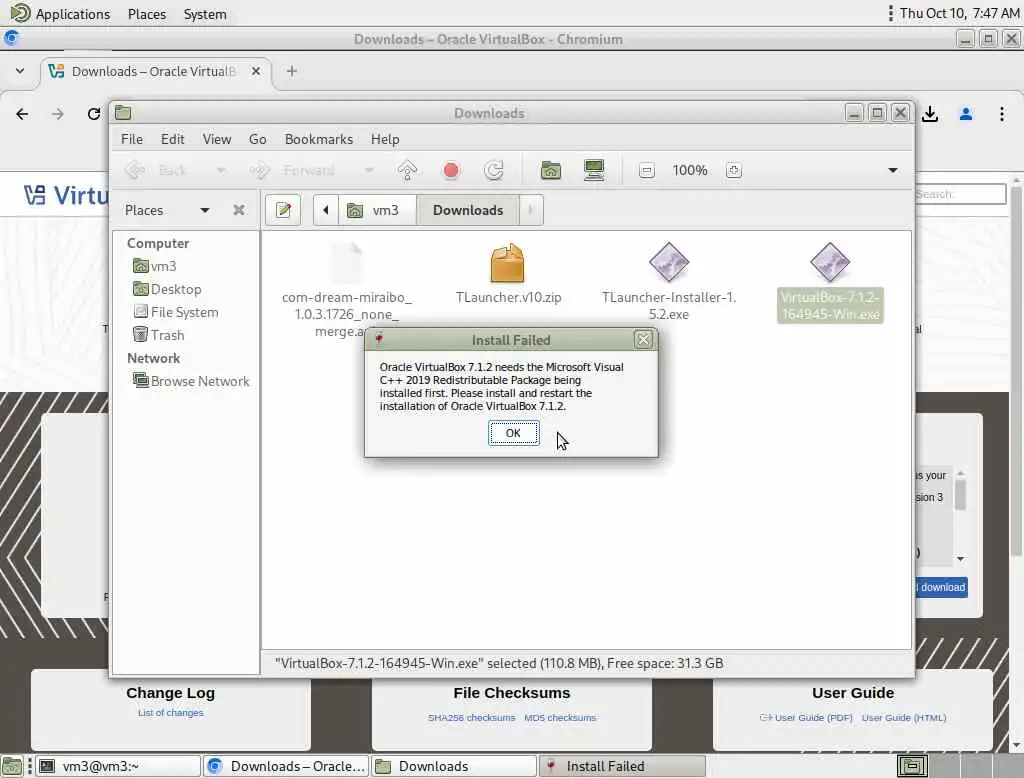Expand the toolbar overflow arrow

tap(893, 170)
